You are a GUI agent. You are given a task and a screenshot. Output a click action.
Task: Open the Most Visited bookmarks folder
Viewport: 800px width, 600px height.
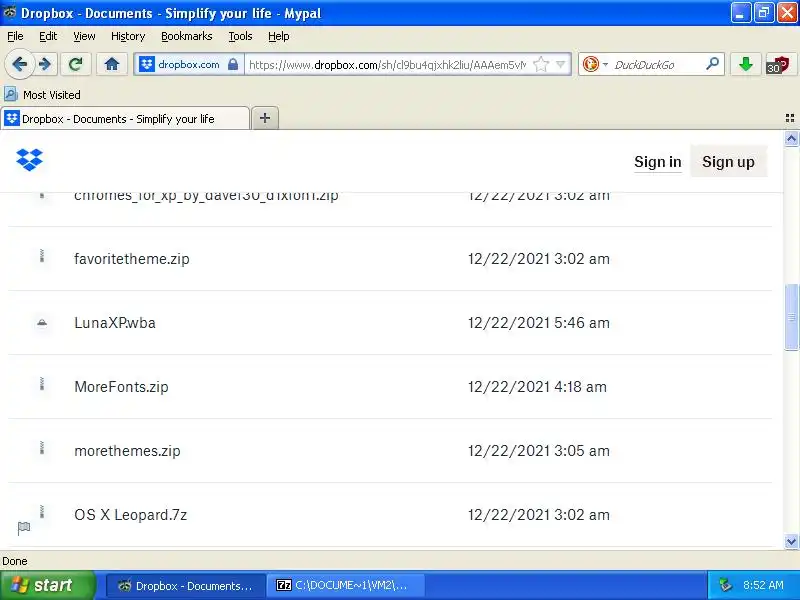coord(43,94)
